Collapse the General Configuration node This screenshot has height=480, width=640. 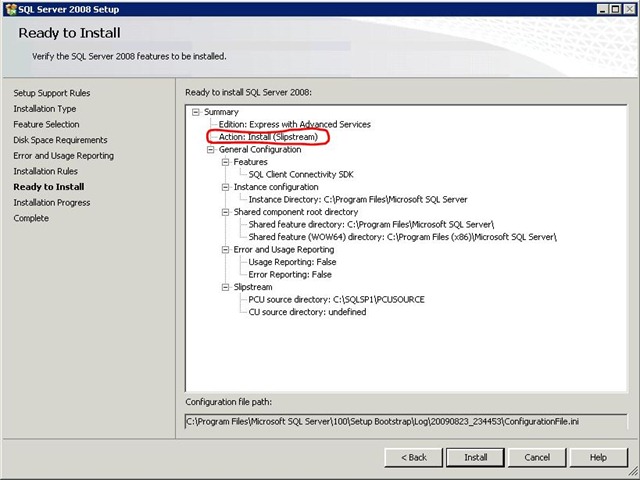tap(211, 149)
